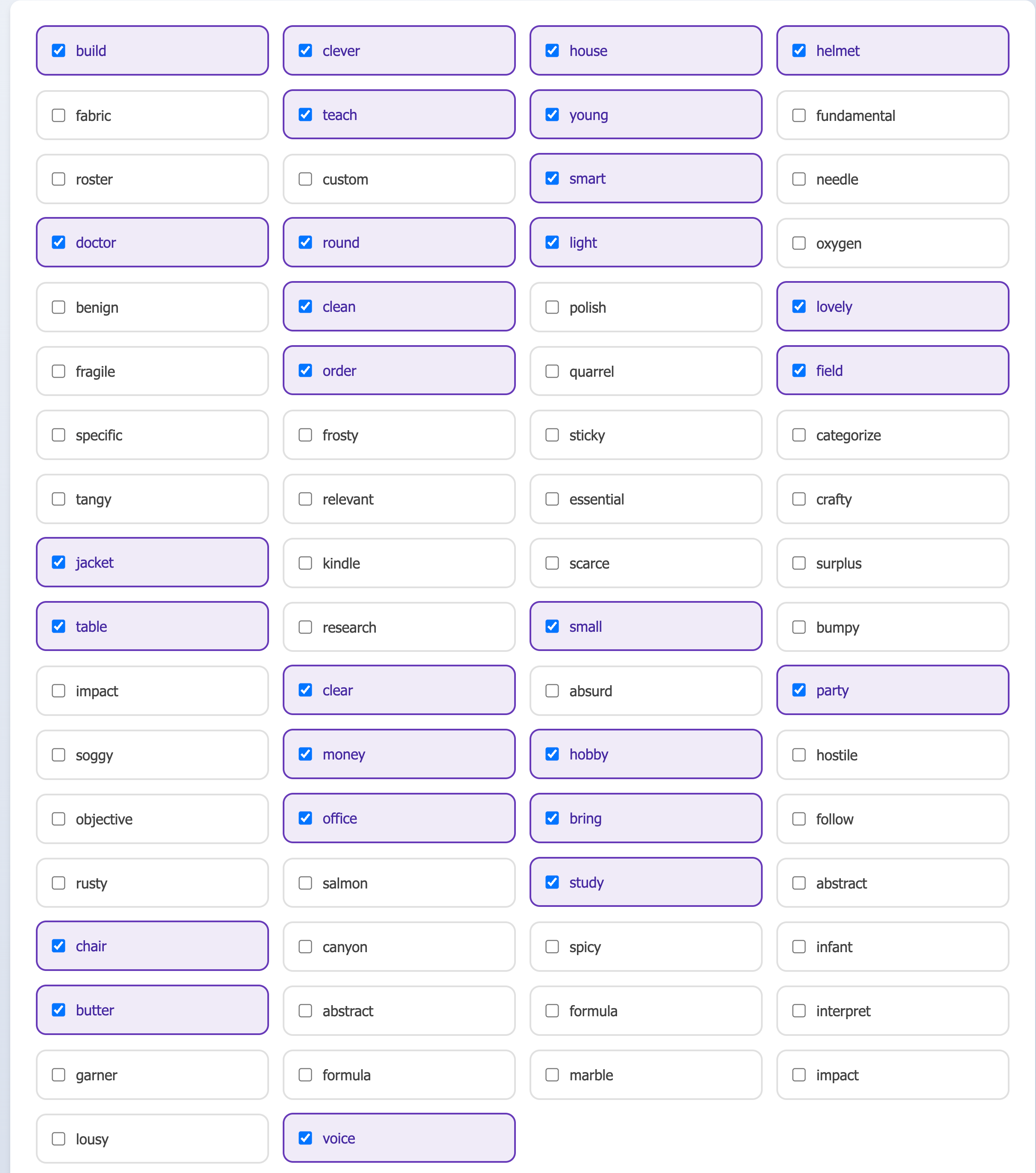This screenshot has width=1036, height=1173.
Task: Uncheck the 'build' checkbox
Action: click(x=59, y=50)
